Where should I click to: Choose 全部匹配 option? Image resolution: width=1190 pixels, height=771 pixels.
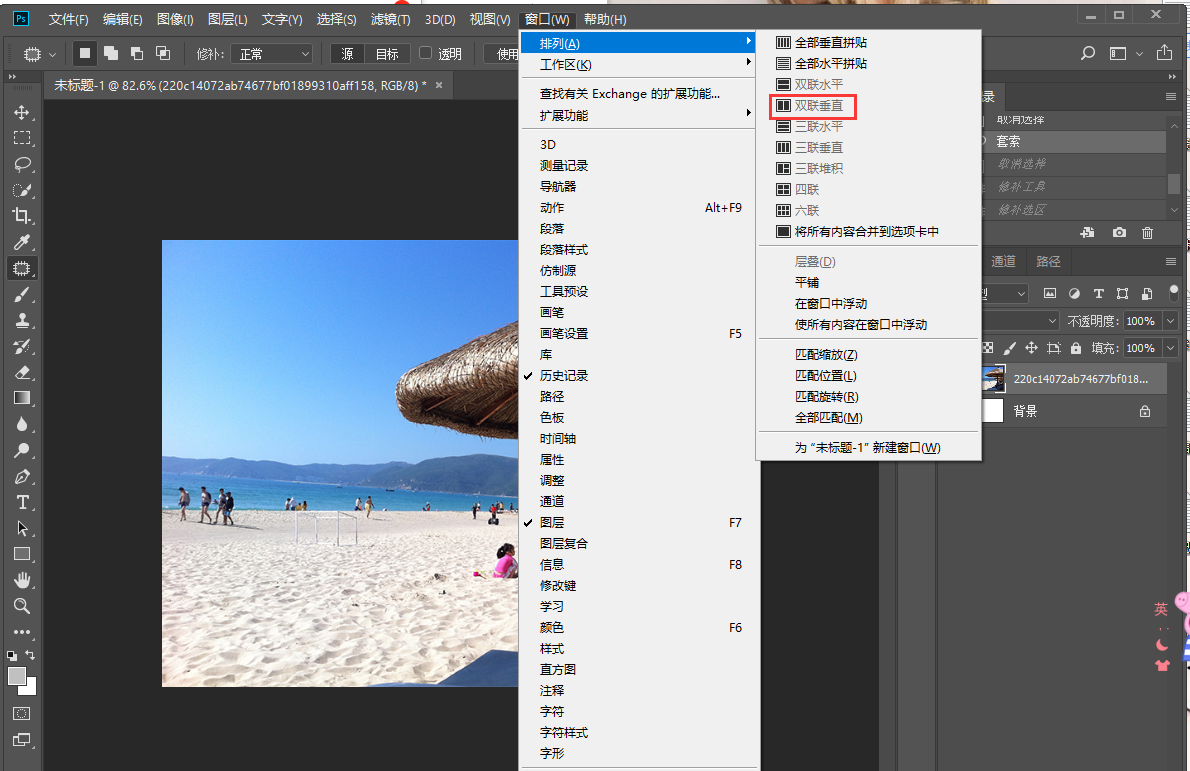[829, 418]
